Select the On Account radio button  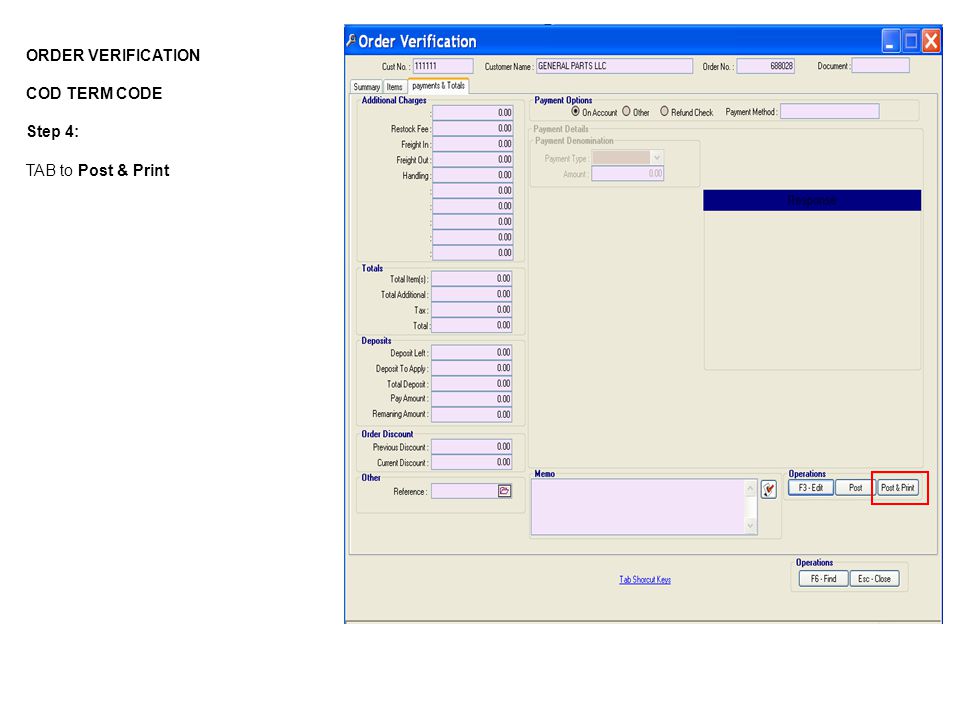pos(575,111)
